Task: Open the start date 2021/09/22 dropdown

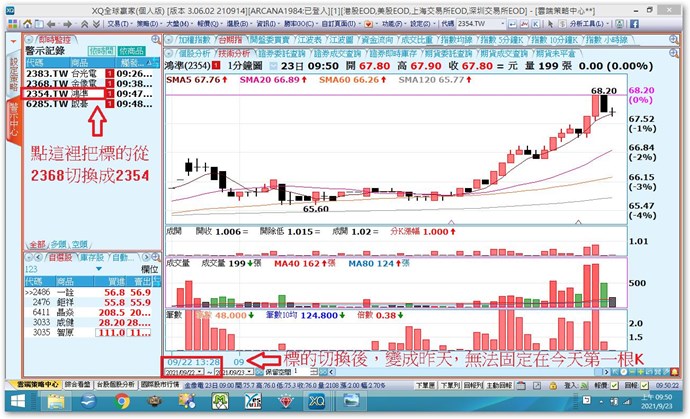Action: (200, 372)
